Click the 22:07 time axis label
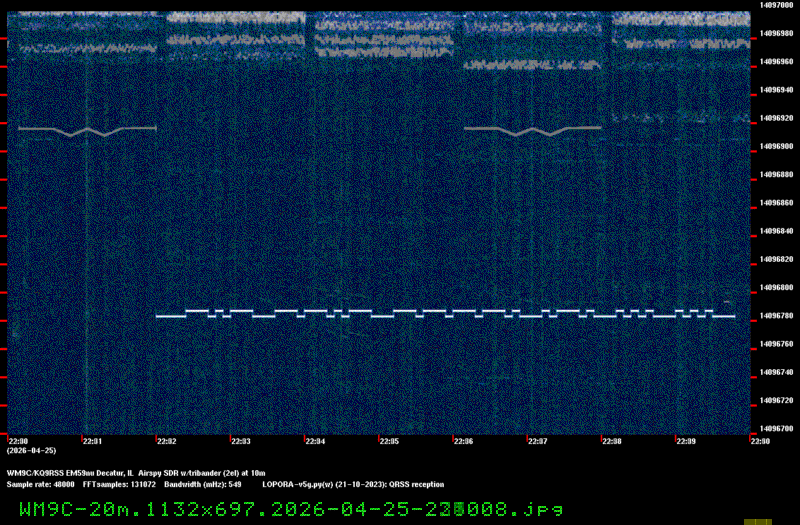This screenshot has width=800, height=525. (x=538, y=441)
